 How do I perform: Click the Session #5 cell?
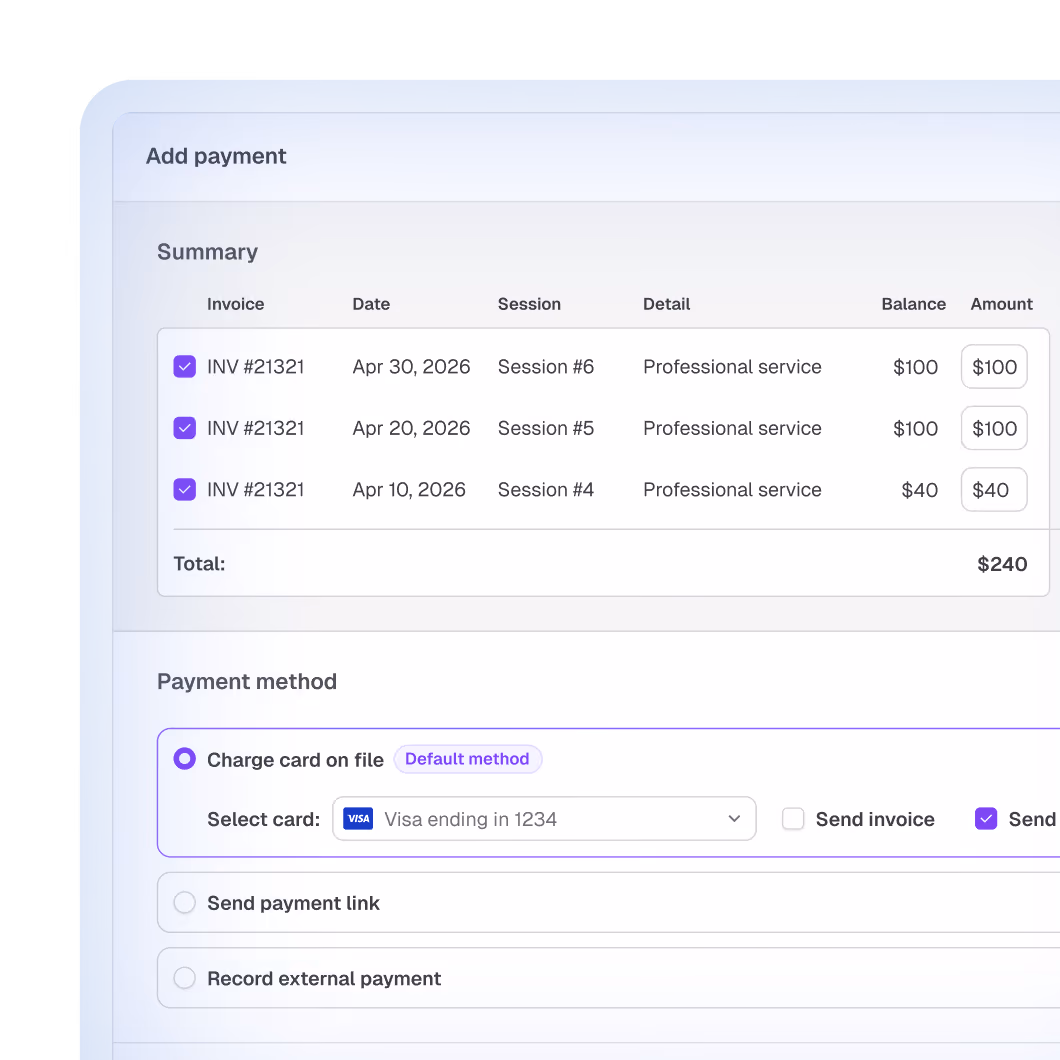click(x=546, y=429)
